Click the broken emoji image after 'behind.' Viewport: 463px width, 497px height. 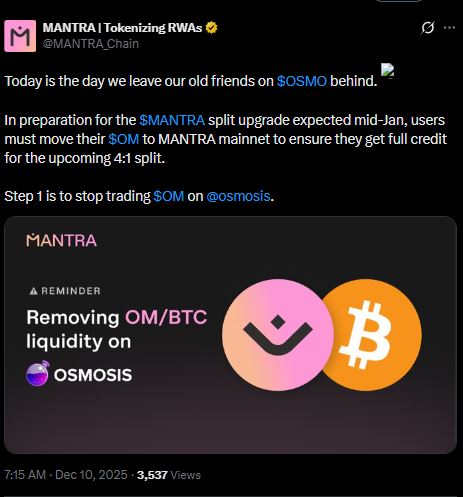click(x=387, y=71)
